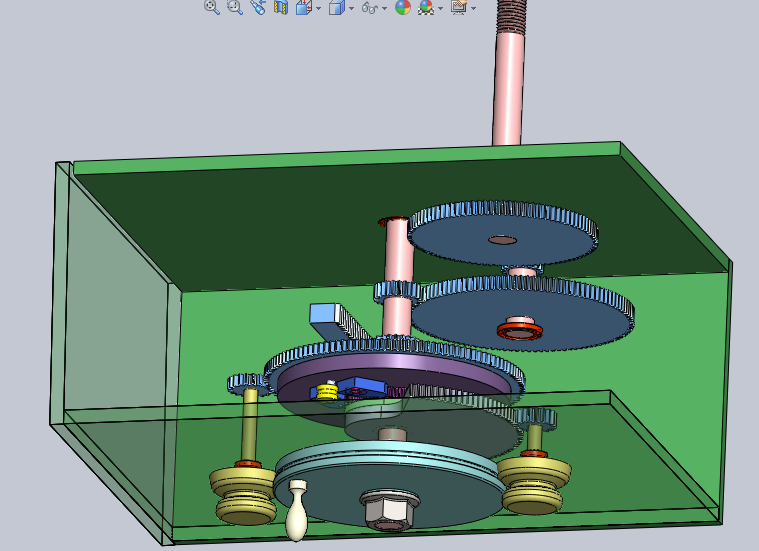
Task: Select the Zoom to Area magnifier tool
Action: click(x=235, y=7)
